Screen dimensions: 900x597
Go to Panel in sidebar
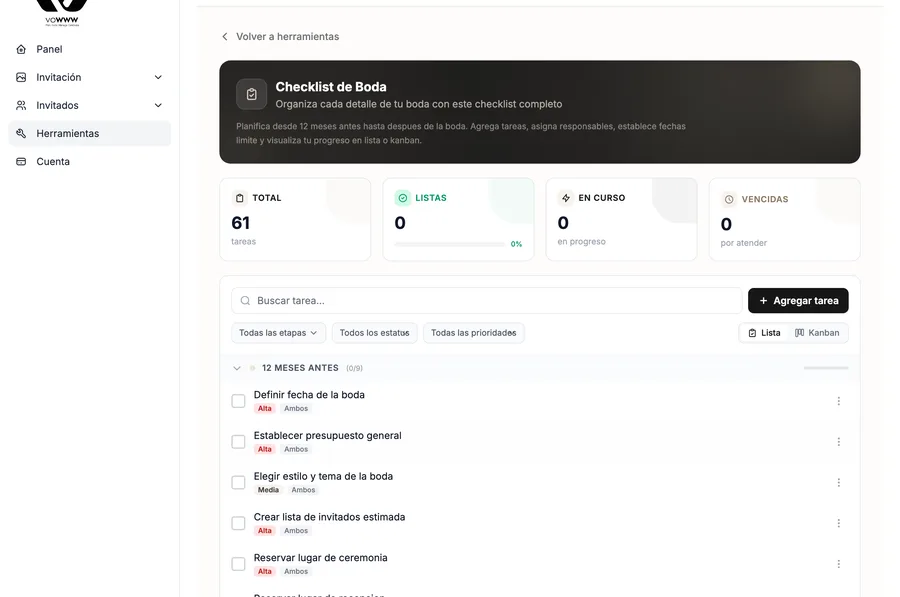[x=90, y=49]
